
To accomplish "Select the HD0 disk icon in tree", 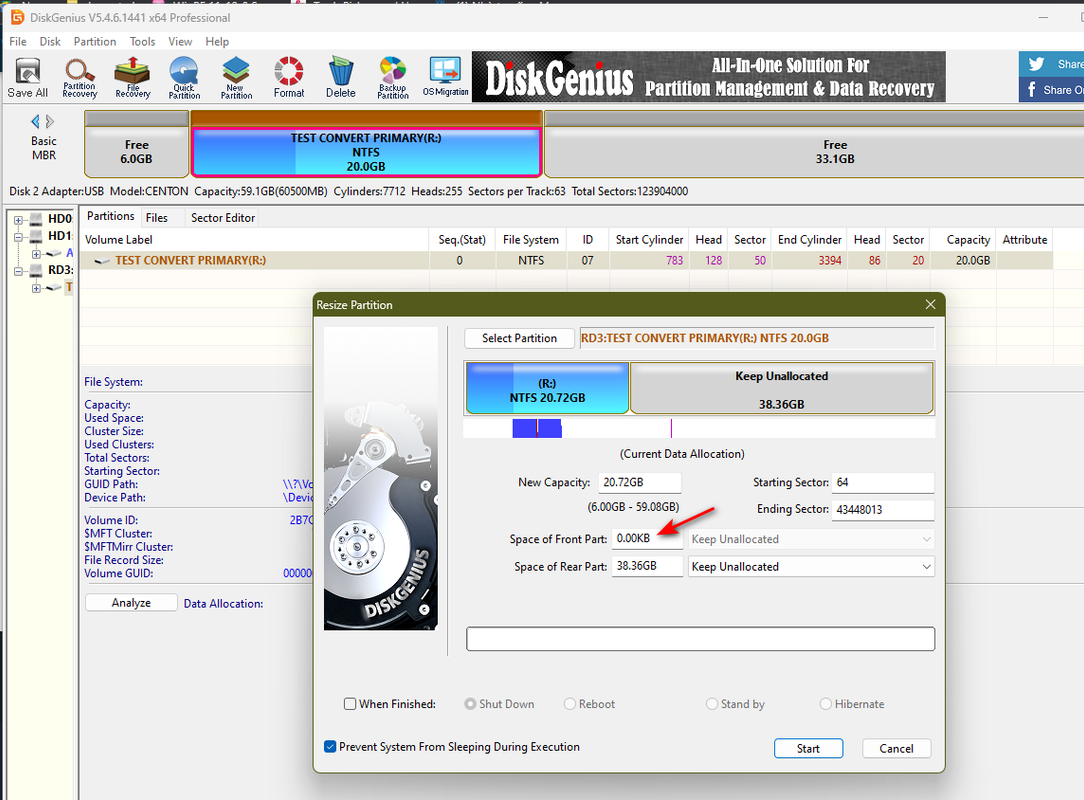I will 37,220.
